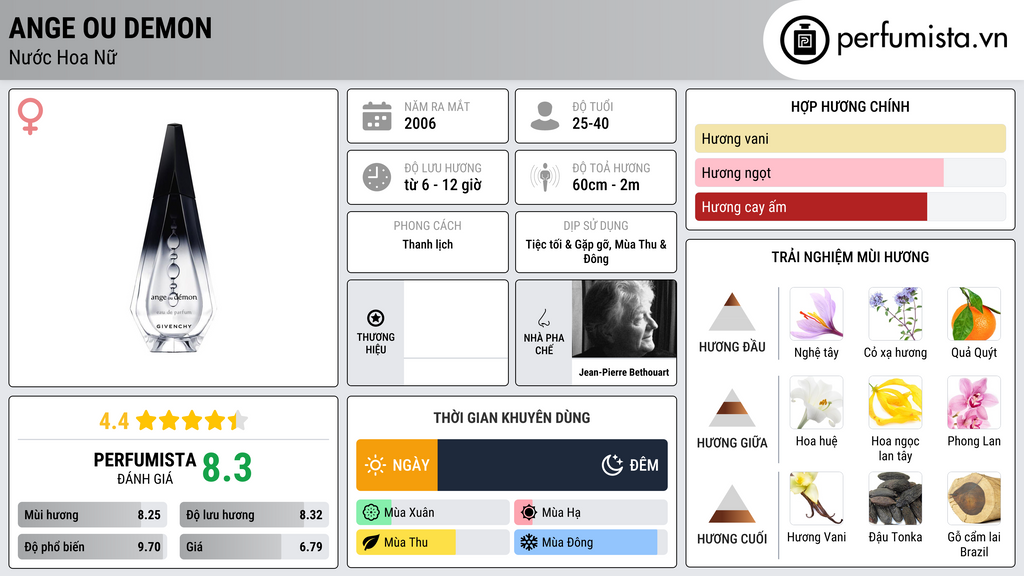1024x576 pixels.
Task: Click the Trải nghiệm mùi hương heading
Action: [850, 257]
